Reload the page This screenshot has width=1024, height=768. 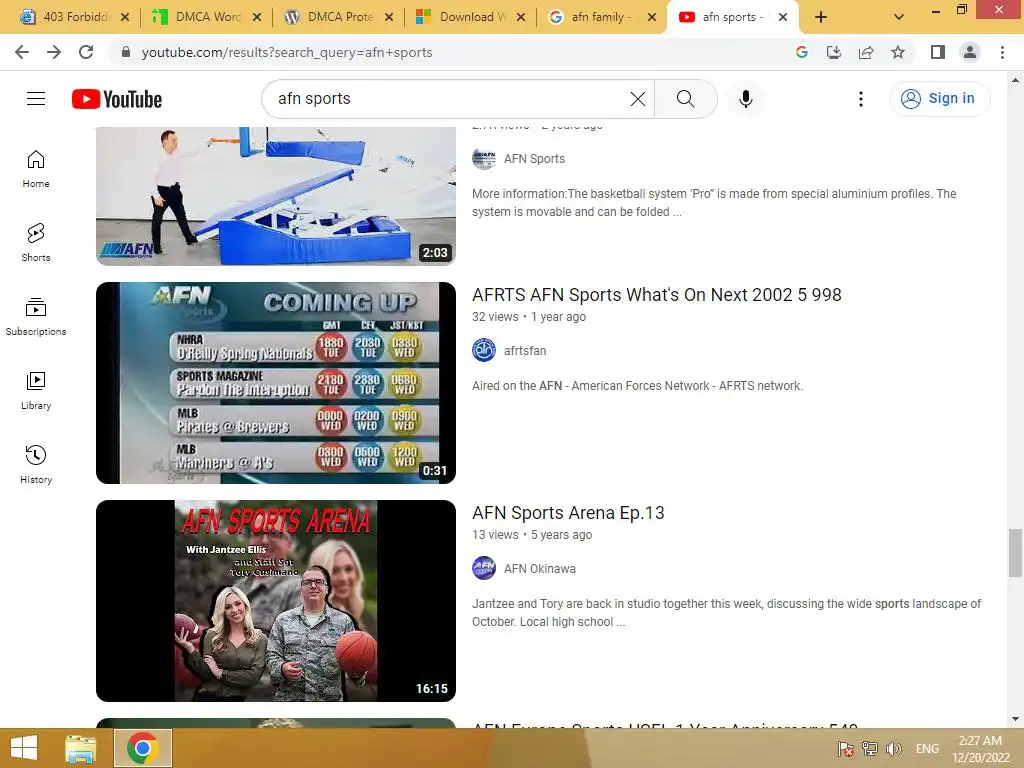click(86, 52)
